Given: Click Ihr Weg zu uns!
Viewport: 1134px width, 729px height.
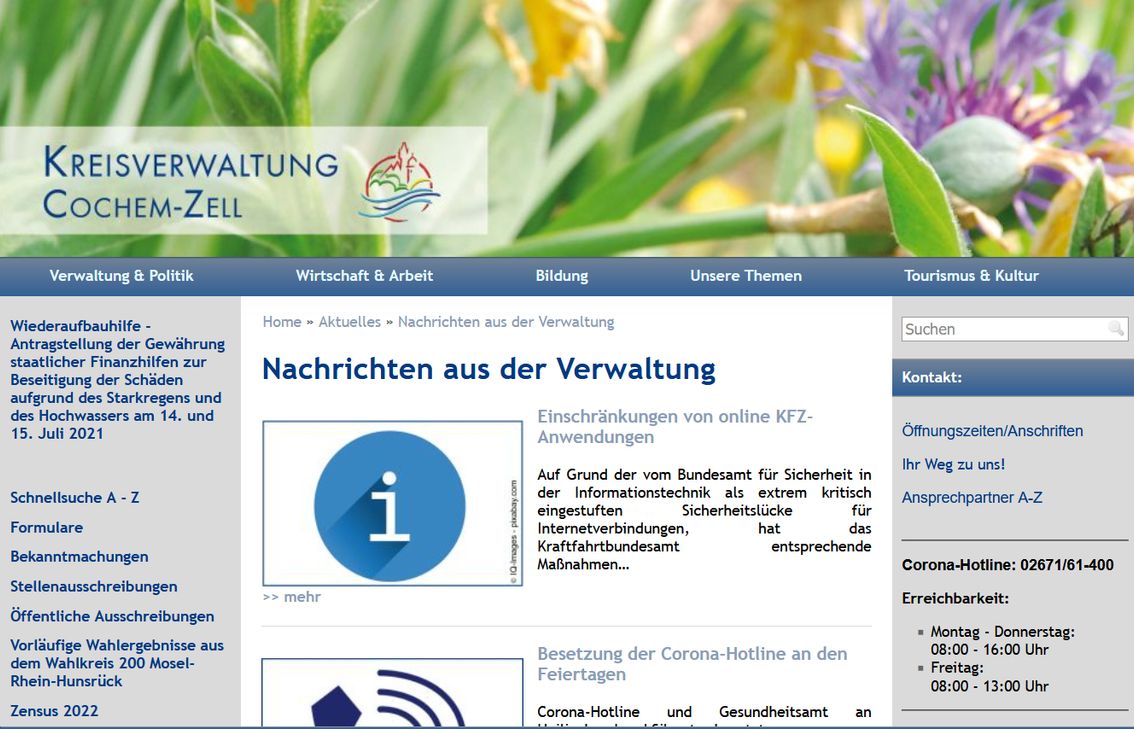Looking at the screenshot, I should point(952,464).
